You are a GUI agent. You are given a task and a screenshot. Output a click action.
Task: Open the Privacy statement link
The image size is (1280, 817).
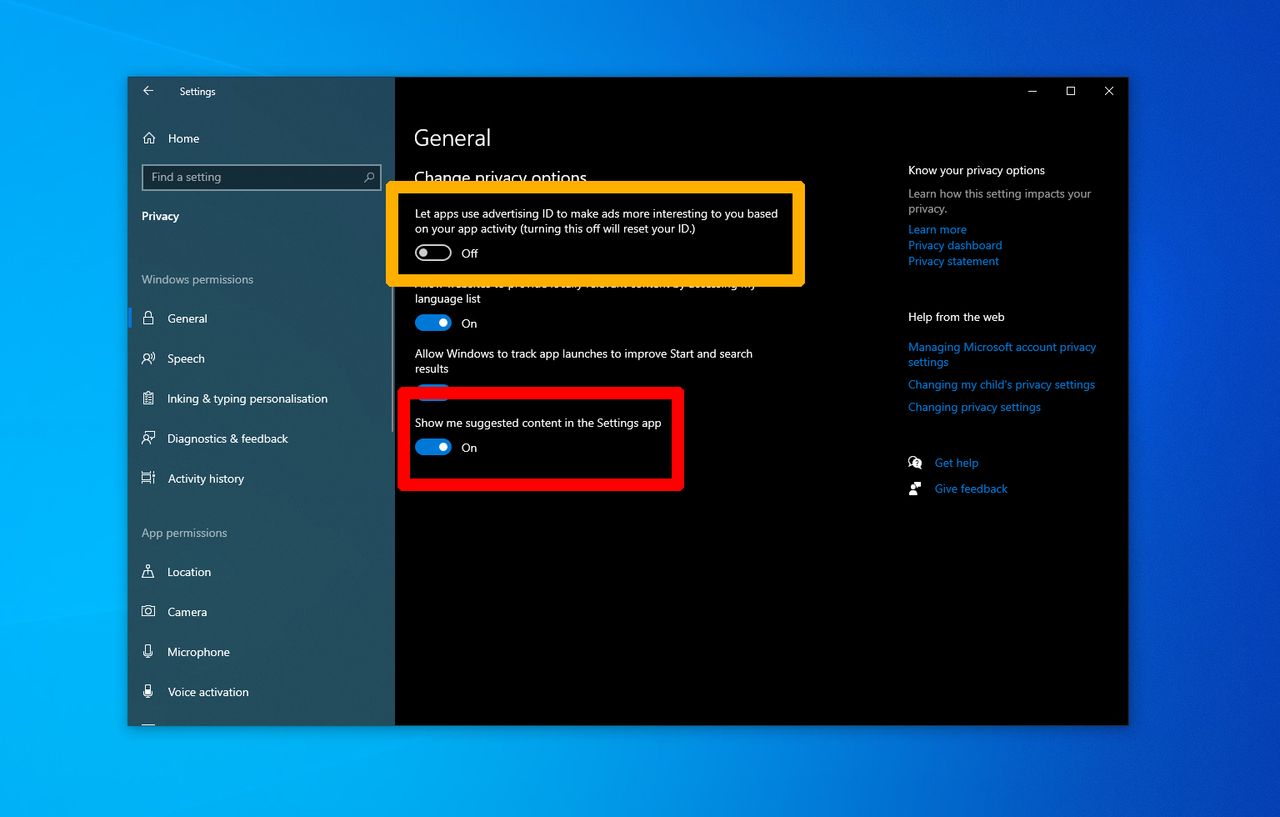[x=953, y=261]
